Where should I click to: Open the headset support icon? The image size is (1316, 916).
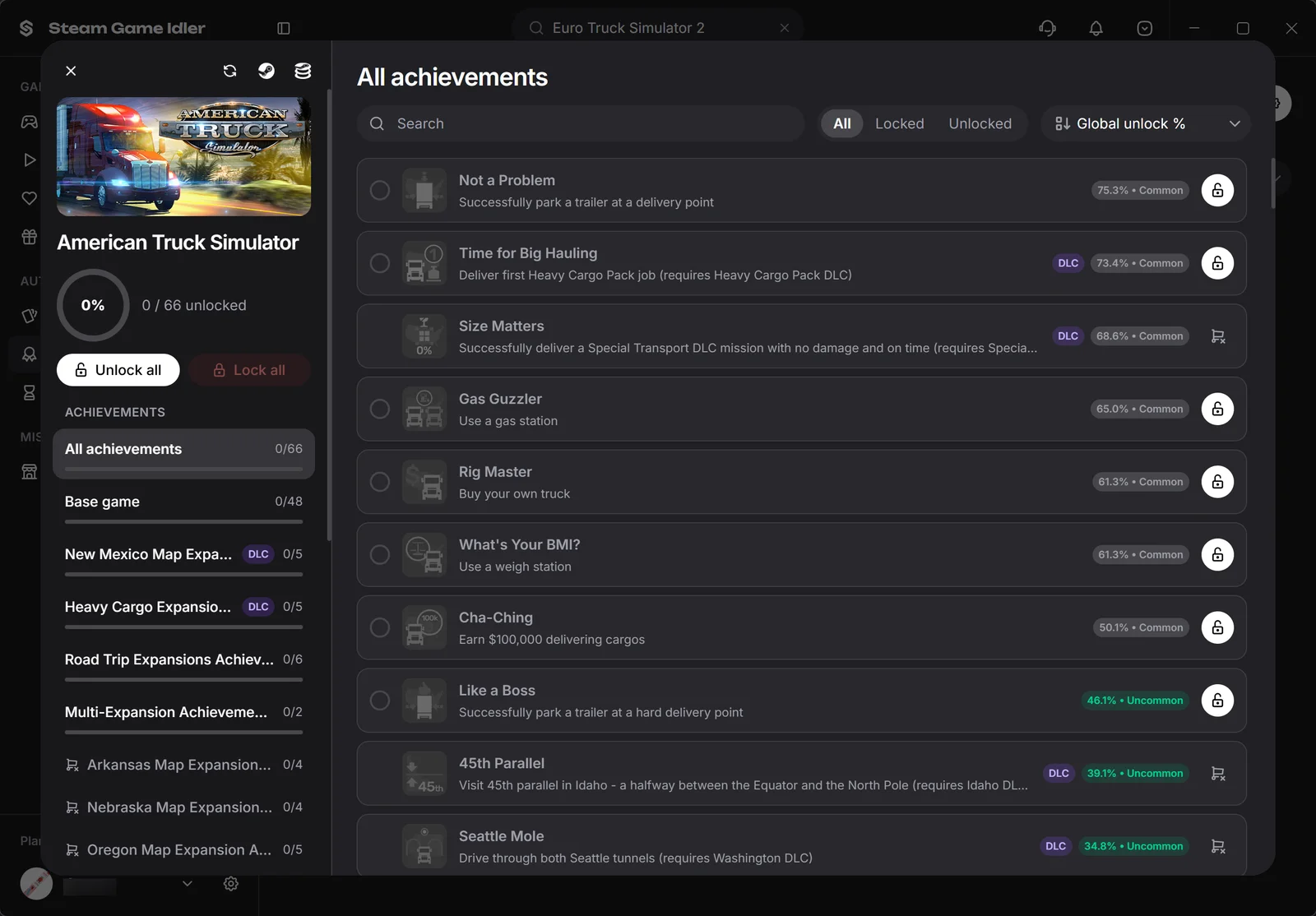click(x=1047, y=28)
